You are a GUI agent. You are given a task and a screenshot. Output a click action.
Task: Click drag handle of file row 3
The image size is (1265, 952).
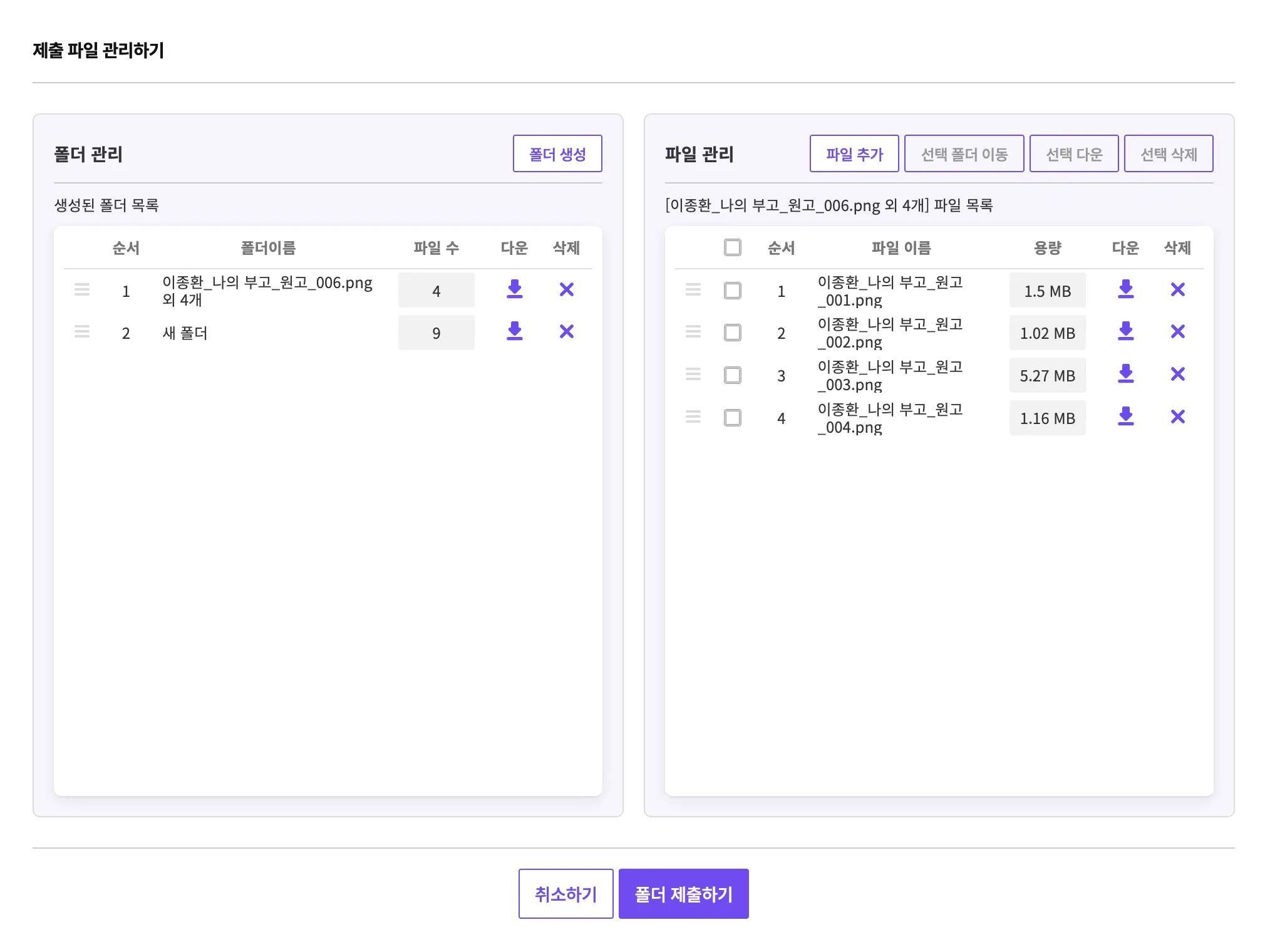point(693,374)
